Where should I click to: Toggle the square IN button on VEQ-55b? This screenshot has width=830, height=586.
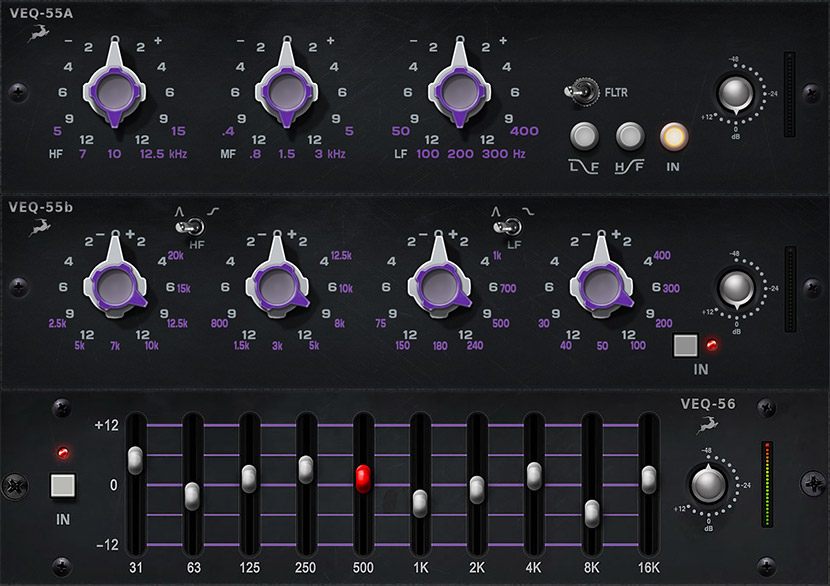(x=685, y=345)
